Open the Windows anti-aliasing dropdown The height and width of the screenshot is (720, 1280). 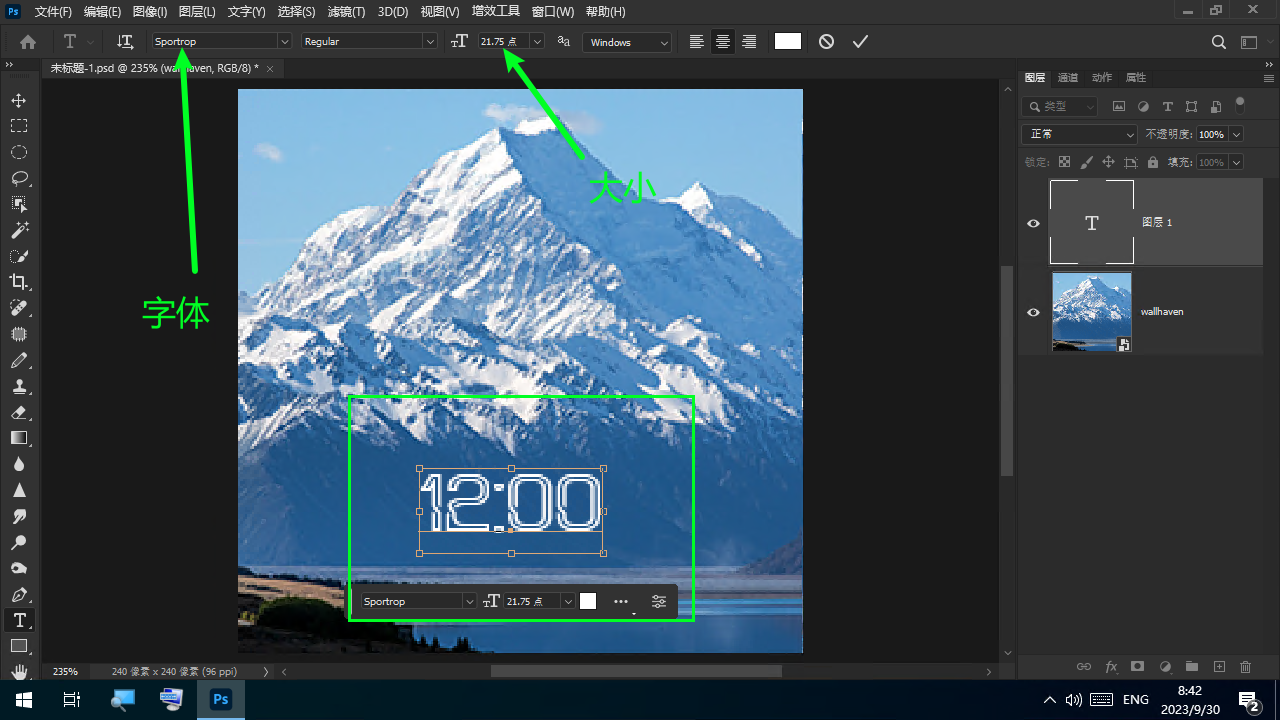tap(663, 42)
